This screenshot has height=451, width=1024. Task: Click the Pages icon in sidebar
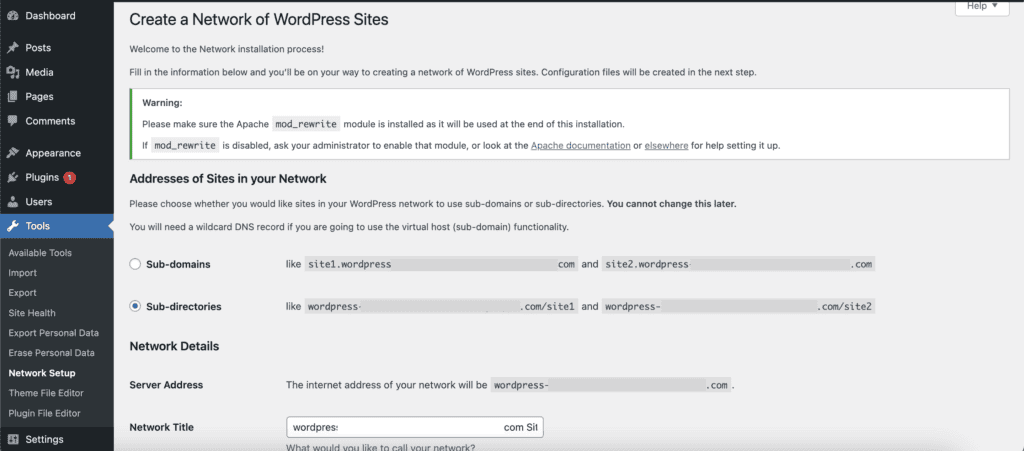(12, 97)
